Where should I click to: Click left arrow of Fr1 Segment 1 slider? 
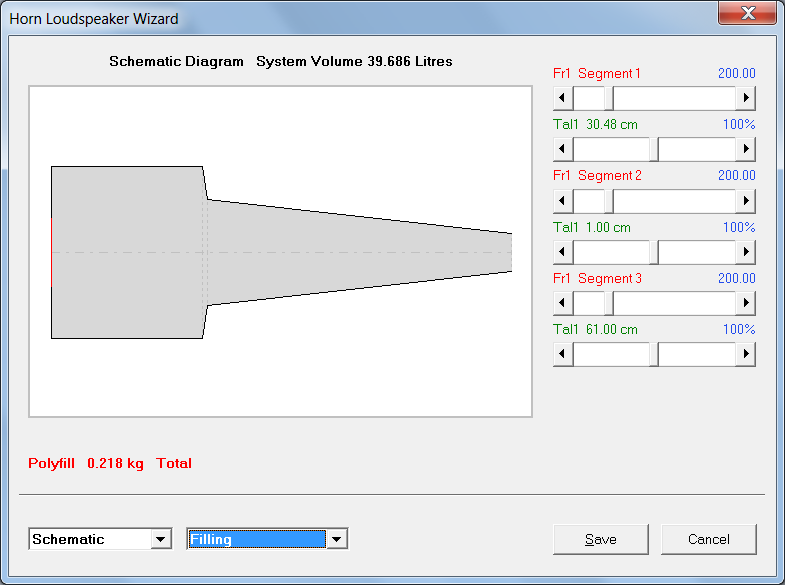point(563,98)
